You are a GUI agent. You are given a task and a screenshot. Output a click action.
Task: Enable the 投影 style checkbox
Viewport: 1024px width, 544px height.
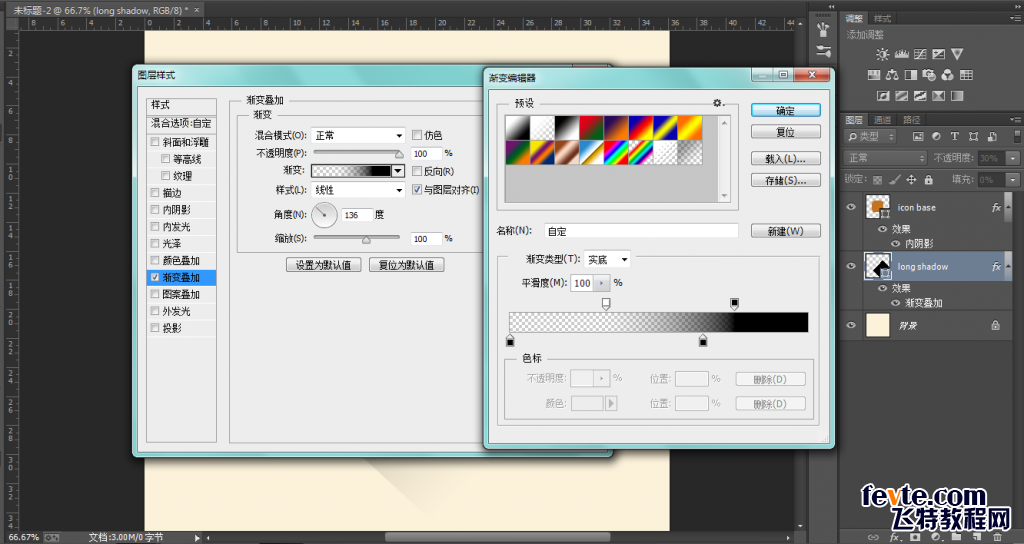(155, 328)
